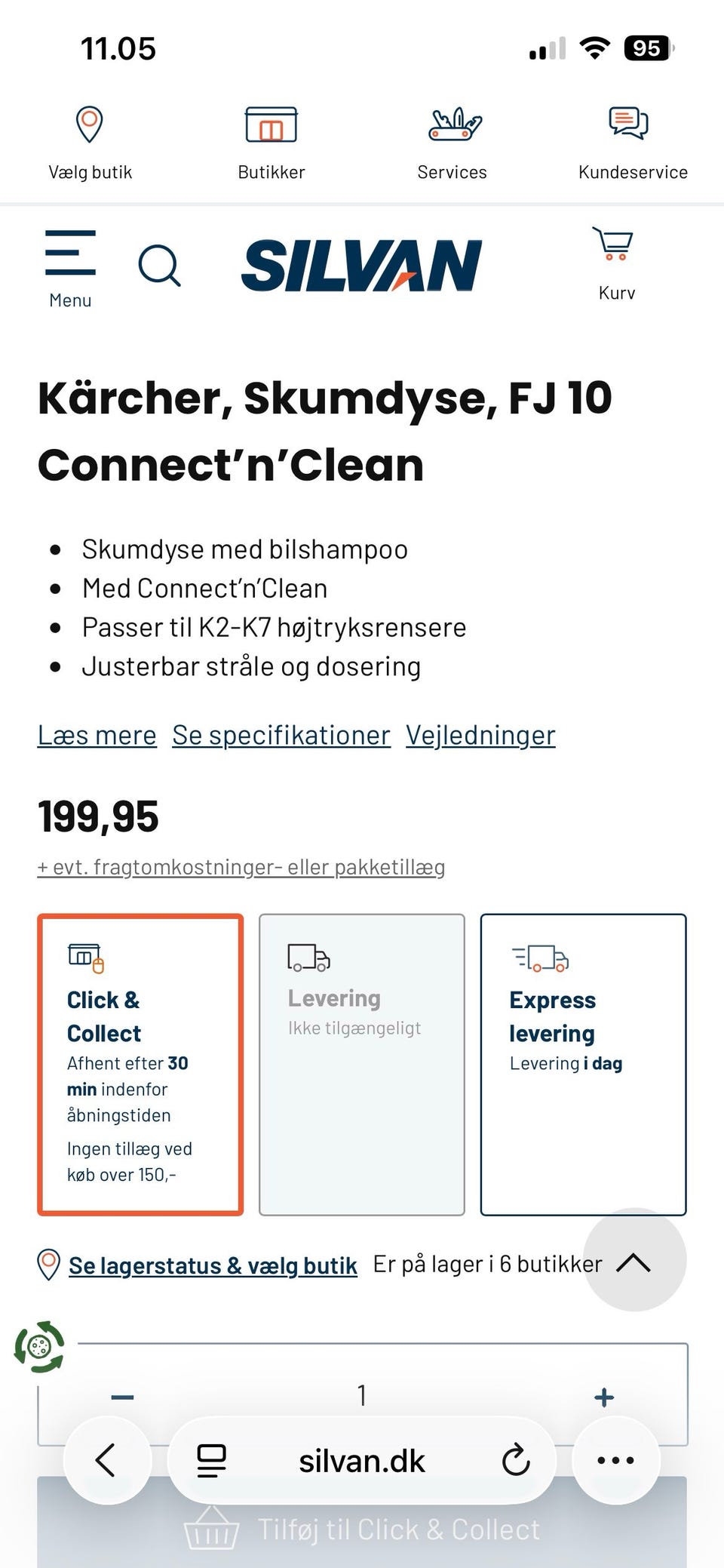Select the Click & Collect option
Screen dimensions: 724x1568
coord(140,1065)
